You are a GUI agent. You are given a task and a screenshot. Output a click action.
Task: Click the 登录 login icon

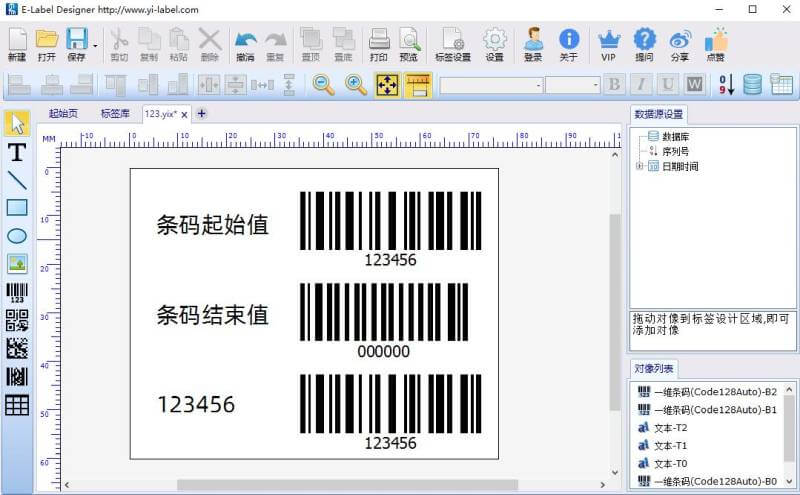[533, 44]
